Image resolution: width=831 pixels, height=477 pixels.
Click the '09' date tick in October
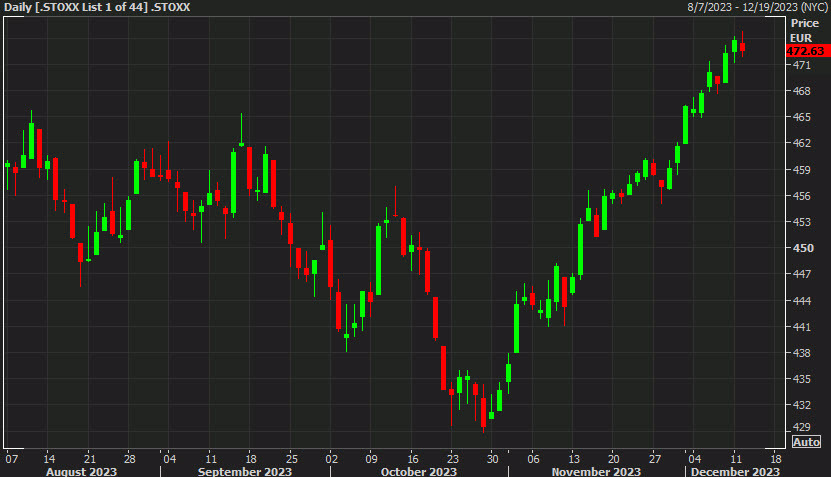coord(371,459)
